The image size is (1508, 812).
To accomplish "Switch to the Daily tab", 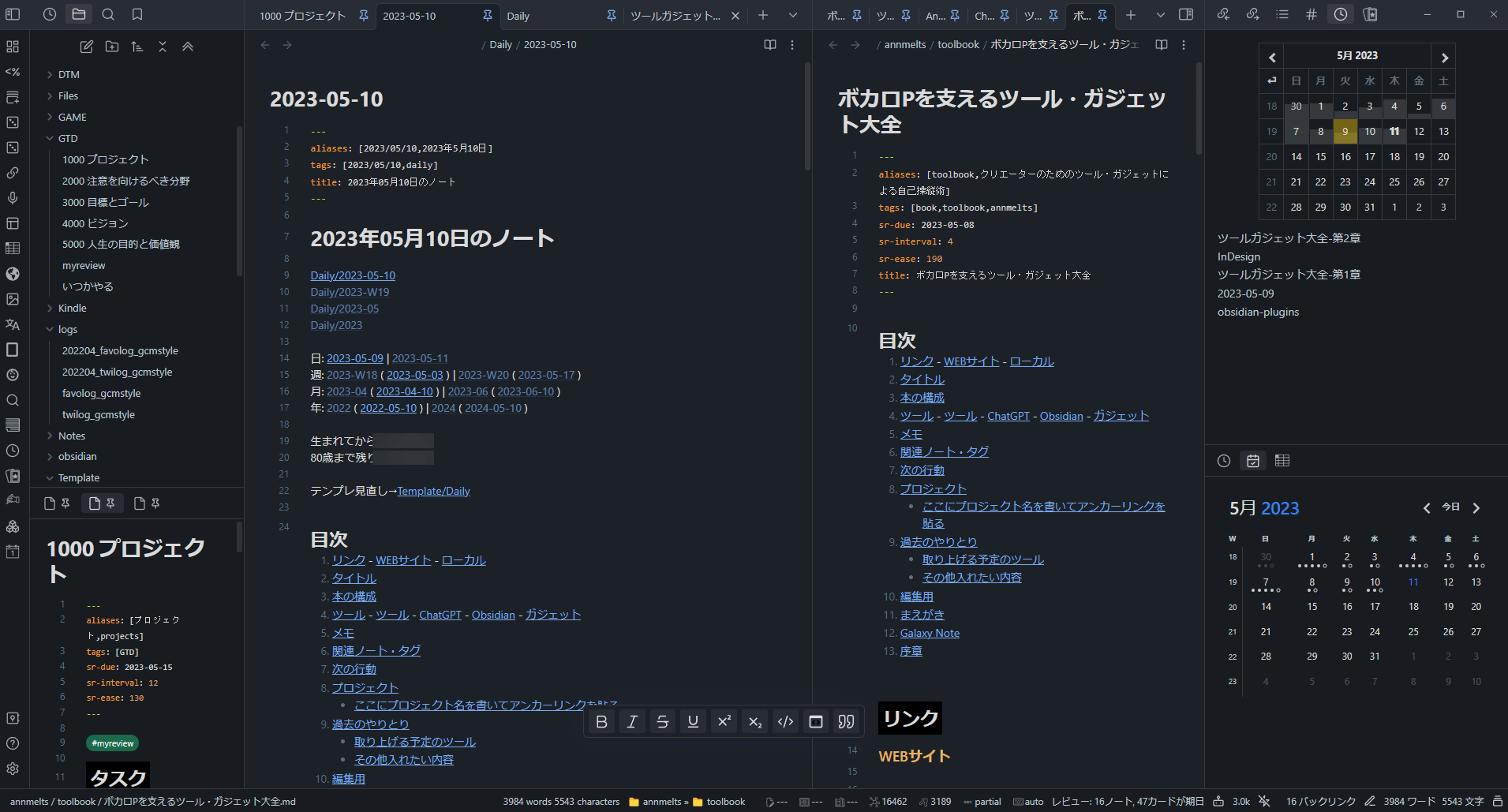I will (518, 16).
